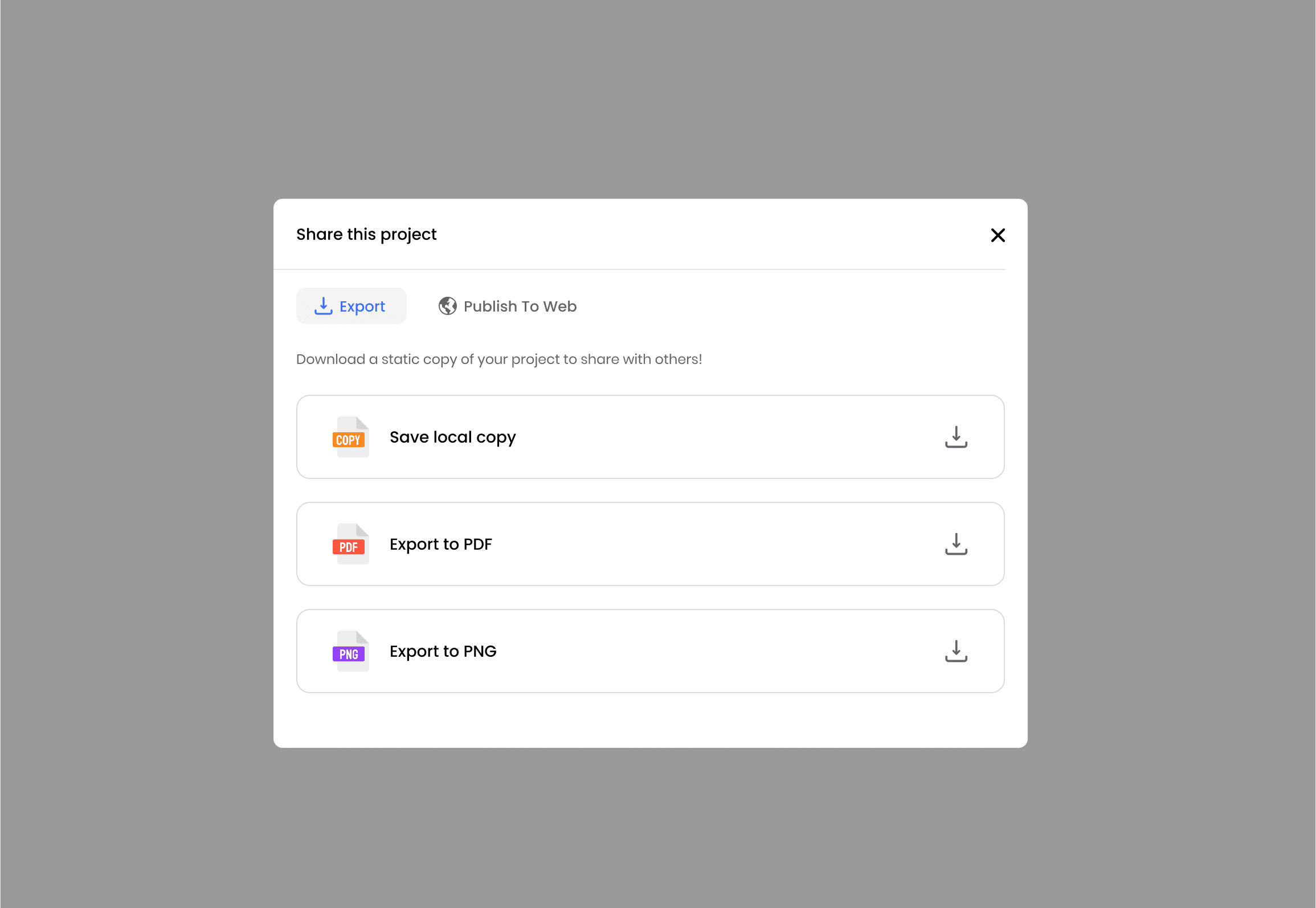Click download arrow for Export to PNG
This screenshot has height=908, width=1316.
[956, 651]
